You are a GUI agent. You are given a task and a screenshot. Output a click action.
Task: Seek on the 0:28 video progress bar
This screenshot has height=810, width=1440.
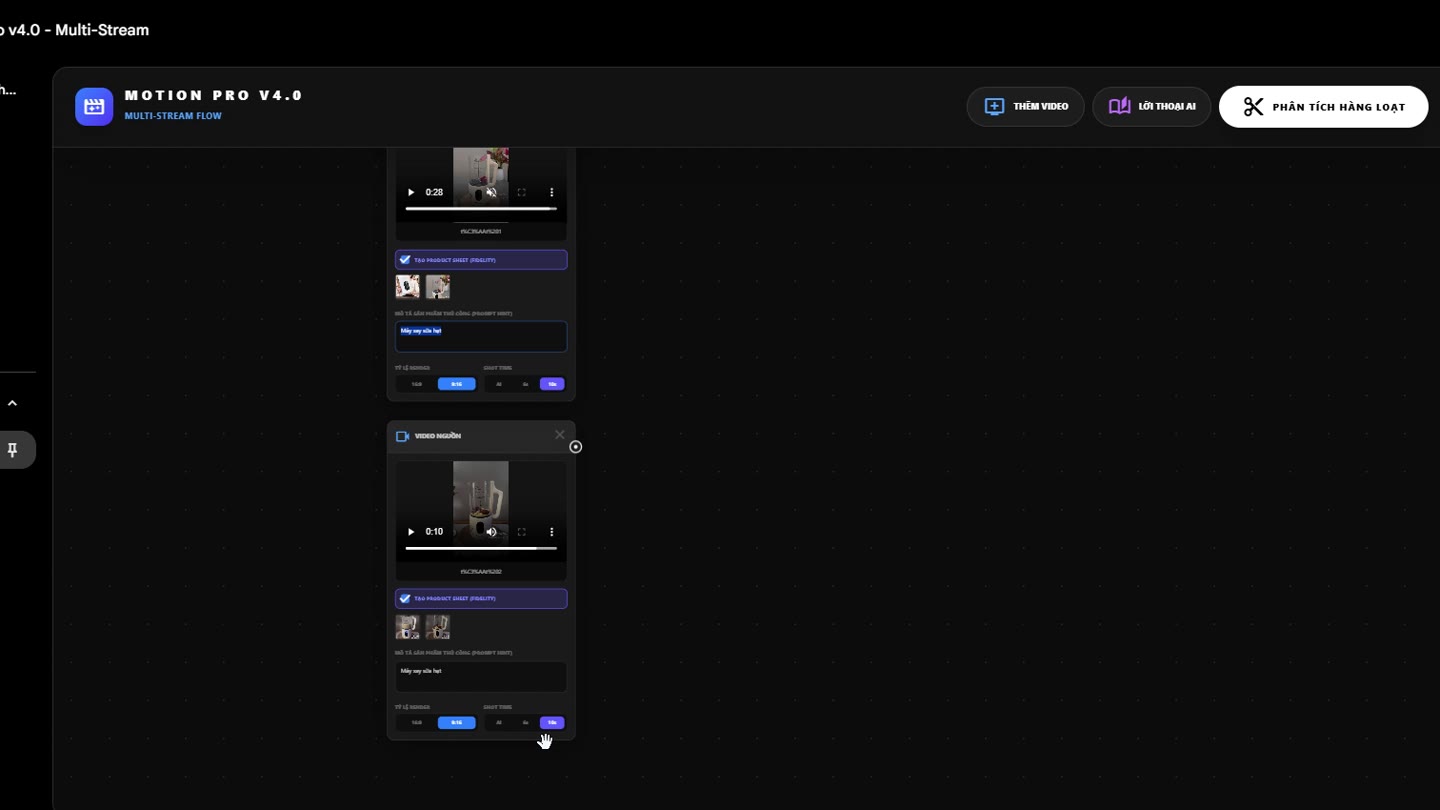pos(481,209)
